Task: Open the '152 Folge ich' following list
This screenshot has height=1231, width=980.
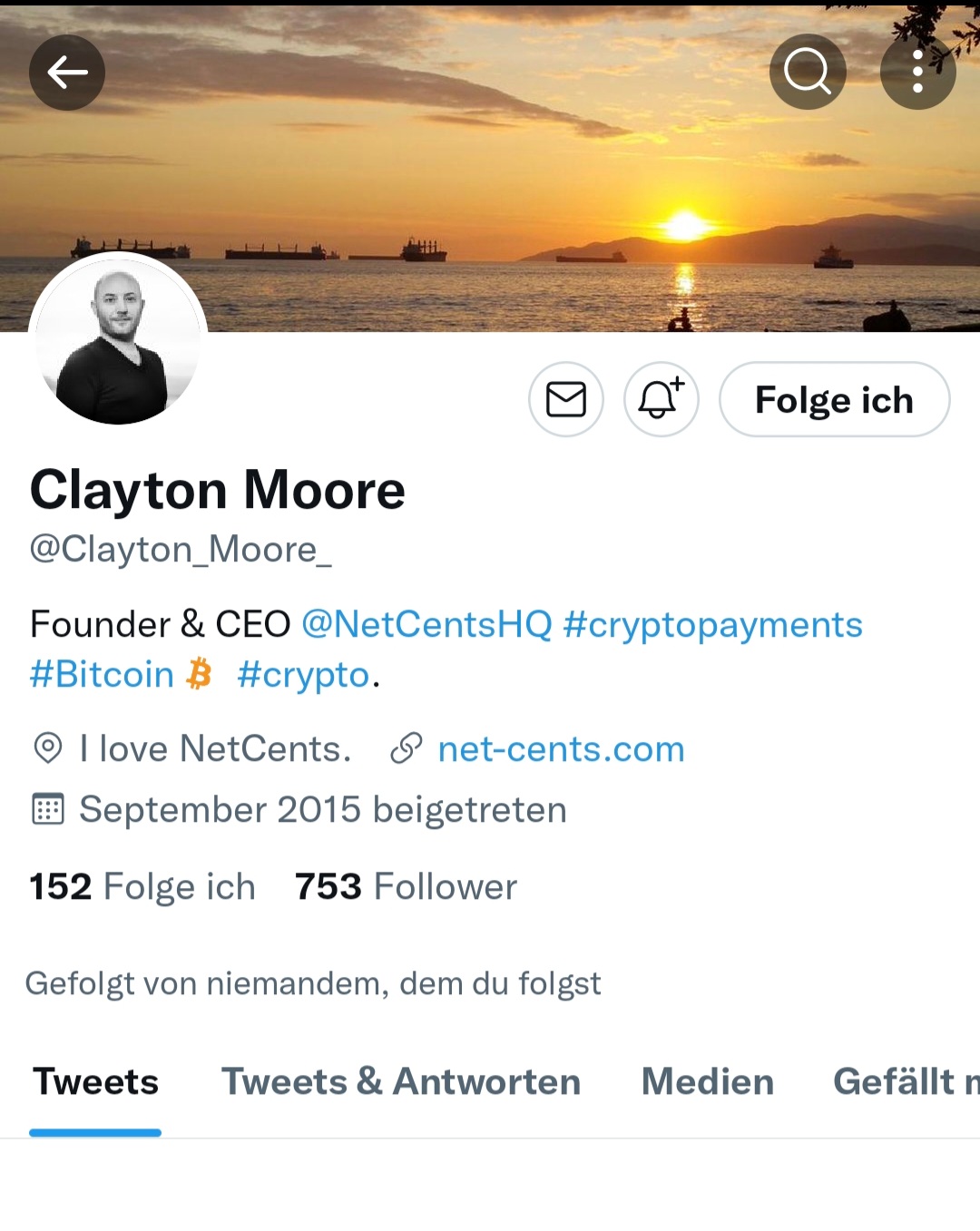Action: coord(142,886)
